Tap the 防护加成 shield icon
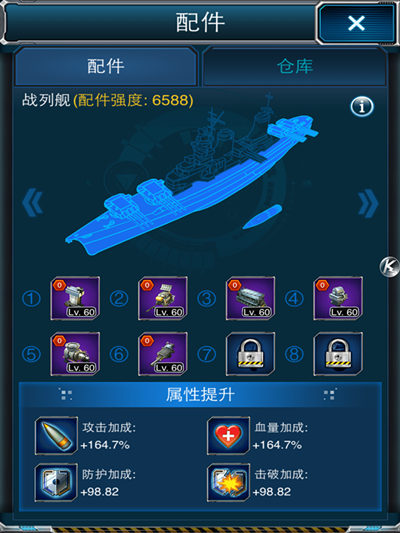 coord(56,482)
